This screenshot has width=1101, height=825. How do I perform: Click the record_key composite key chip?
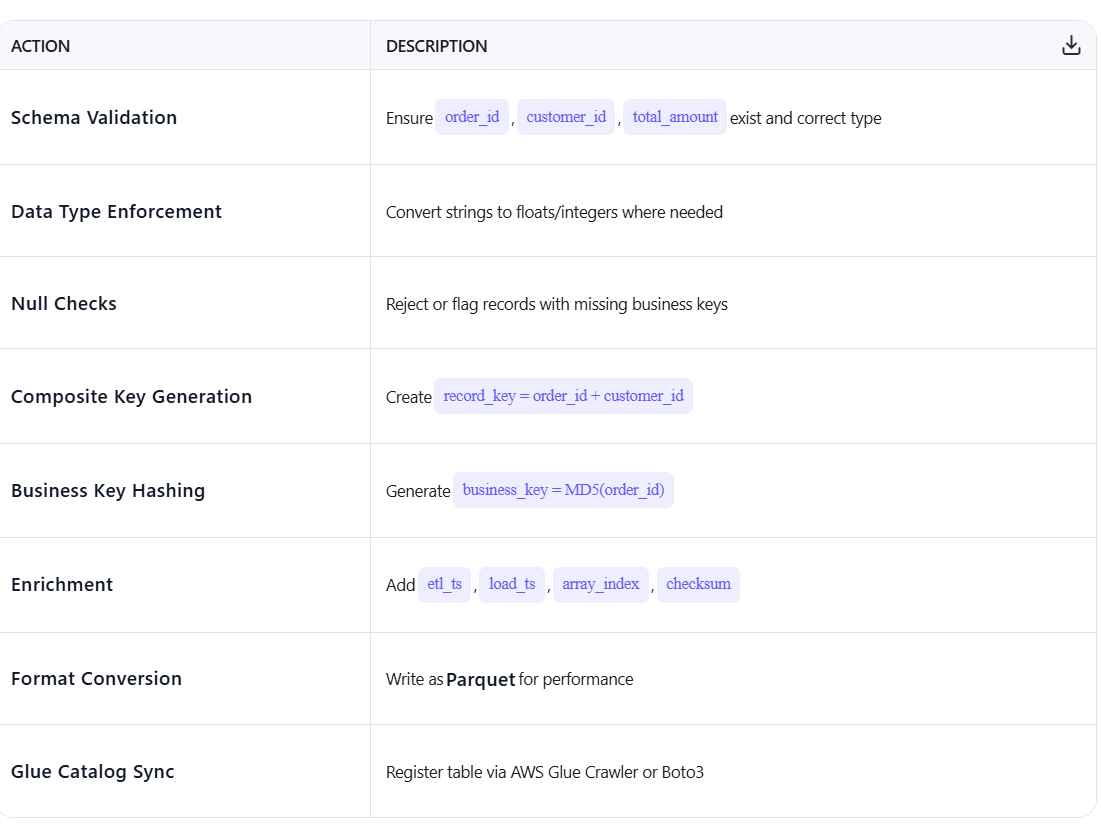coord(563,395)
